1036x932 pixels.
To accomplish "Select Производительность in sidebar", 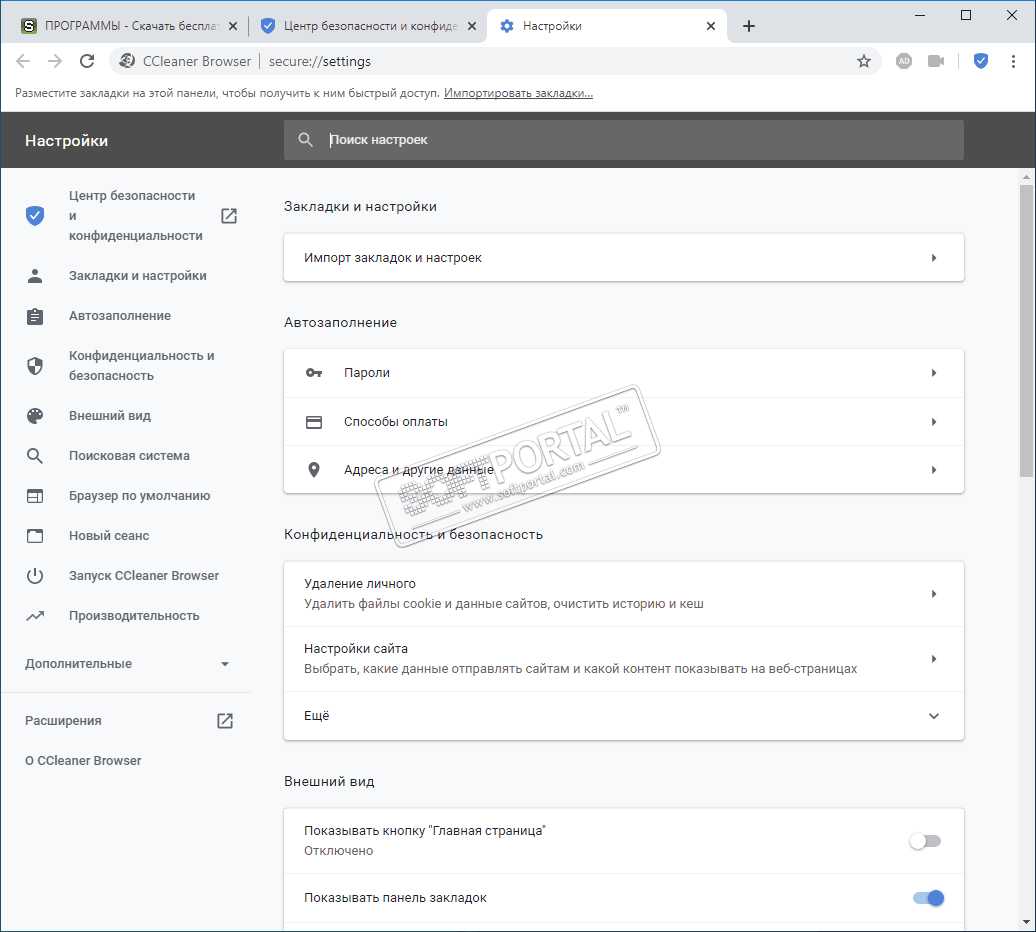I will point(134,616).
